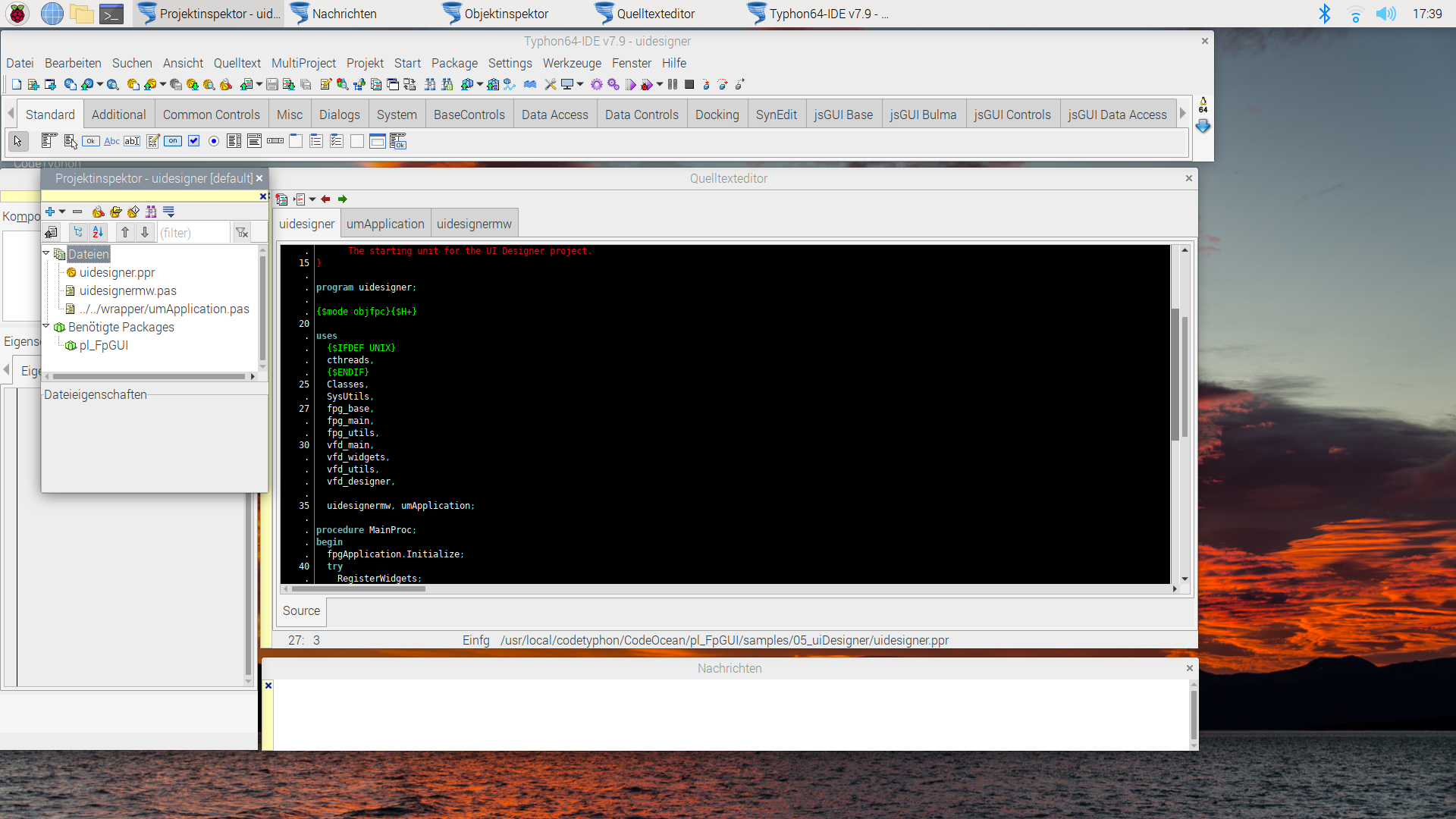Click the Stop execution square icon
The height and width of the screenshot is (819, 1456).
689,84
